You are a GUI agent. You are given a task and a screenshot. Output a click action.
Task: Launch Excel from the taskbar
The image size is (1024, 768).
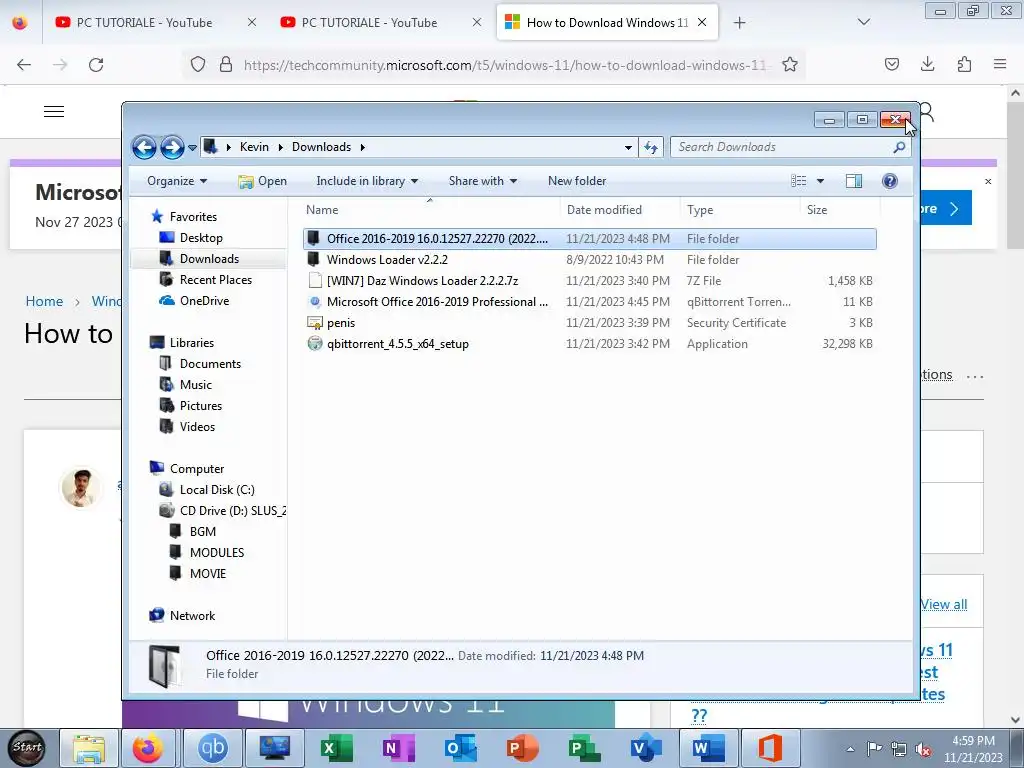tap(337, 748)
